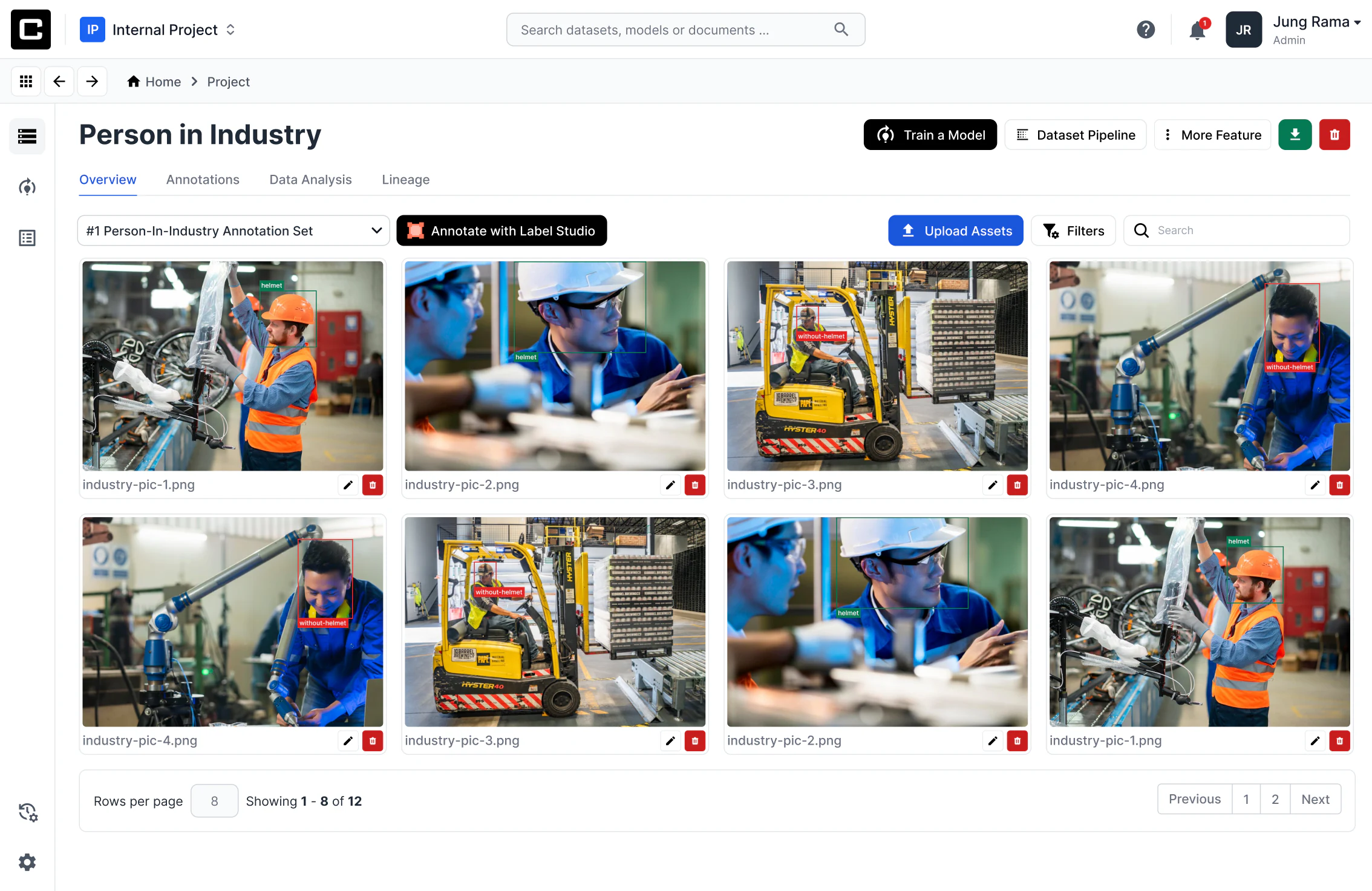This screenshot has width=1372, height=891.
Task: Click the app logo in the header
Action: pos(31,30)
